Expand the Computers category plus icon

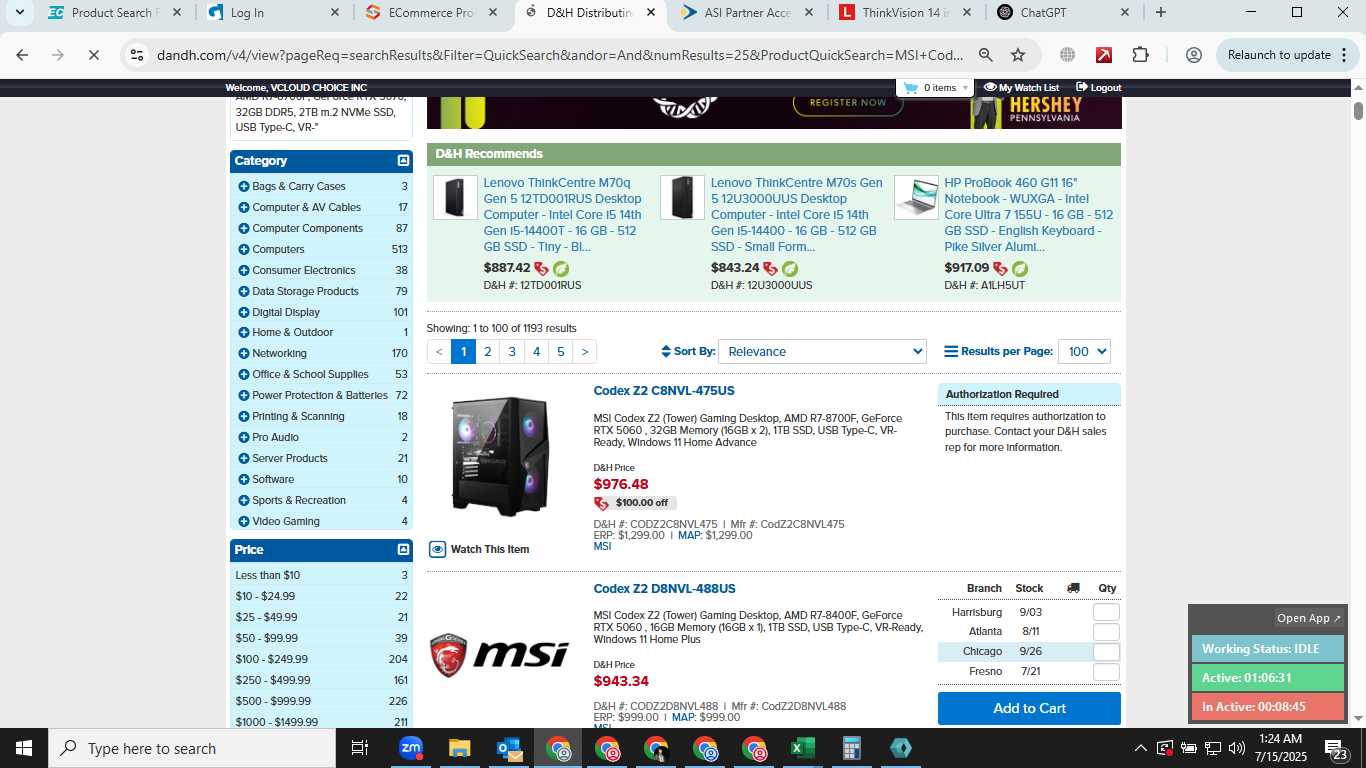pos(244,249)
